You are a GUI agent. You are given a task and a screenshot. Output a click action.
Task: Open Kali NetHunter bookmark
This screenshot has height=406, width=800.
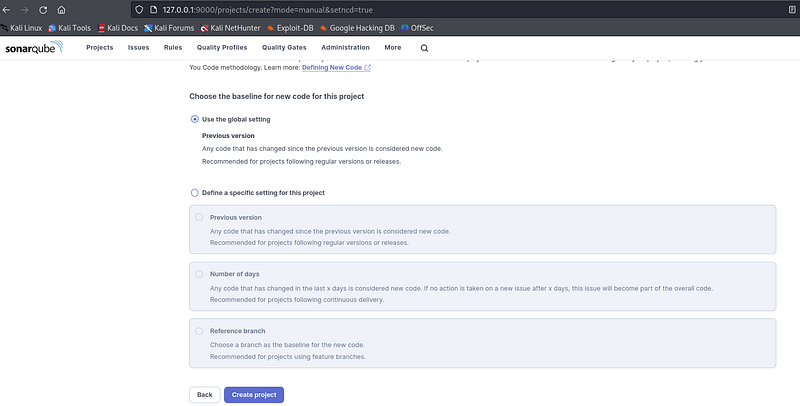231,28
